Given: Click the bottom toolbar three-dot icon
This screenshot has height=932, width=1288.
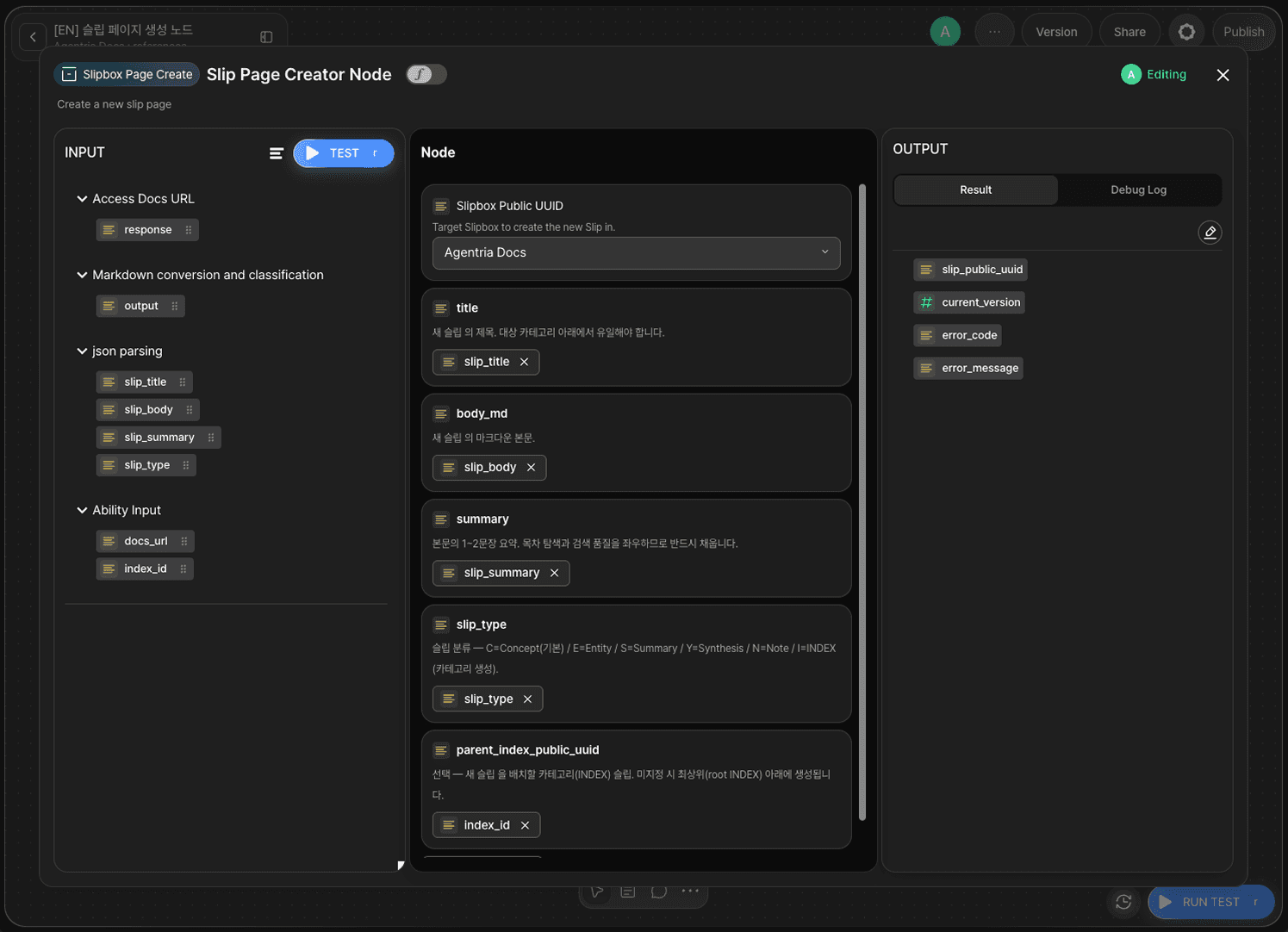Looking at the screenshot, I should click(x=690, y=892).
